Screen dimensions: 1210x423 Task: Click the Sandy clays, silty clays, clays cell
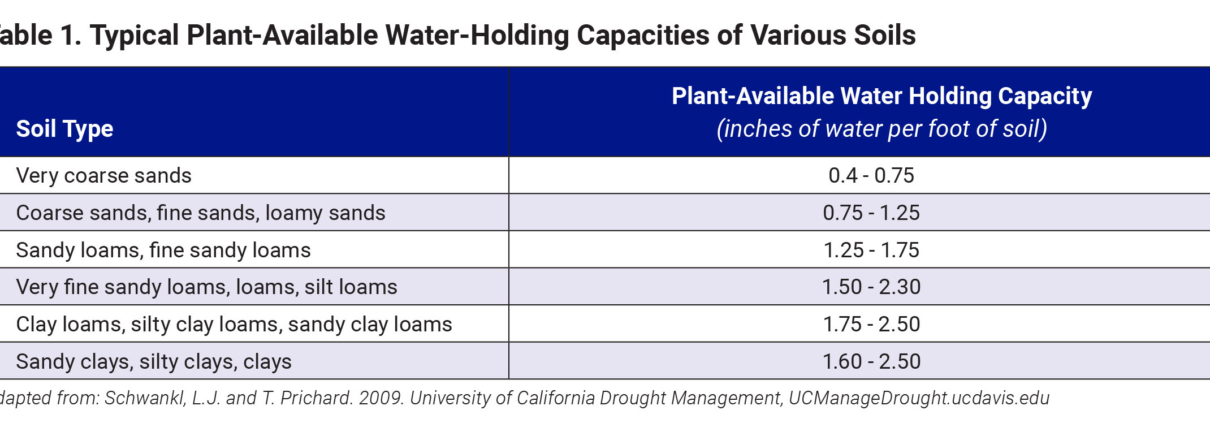coord(154,361)
